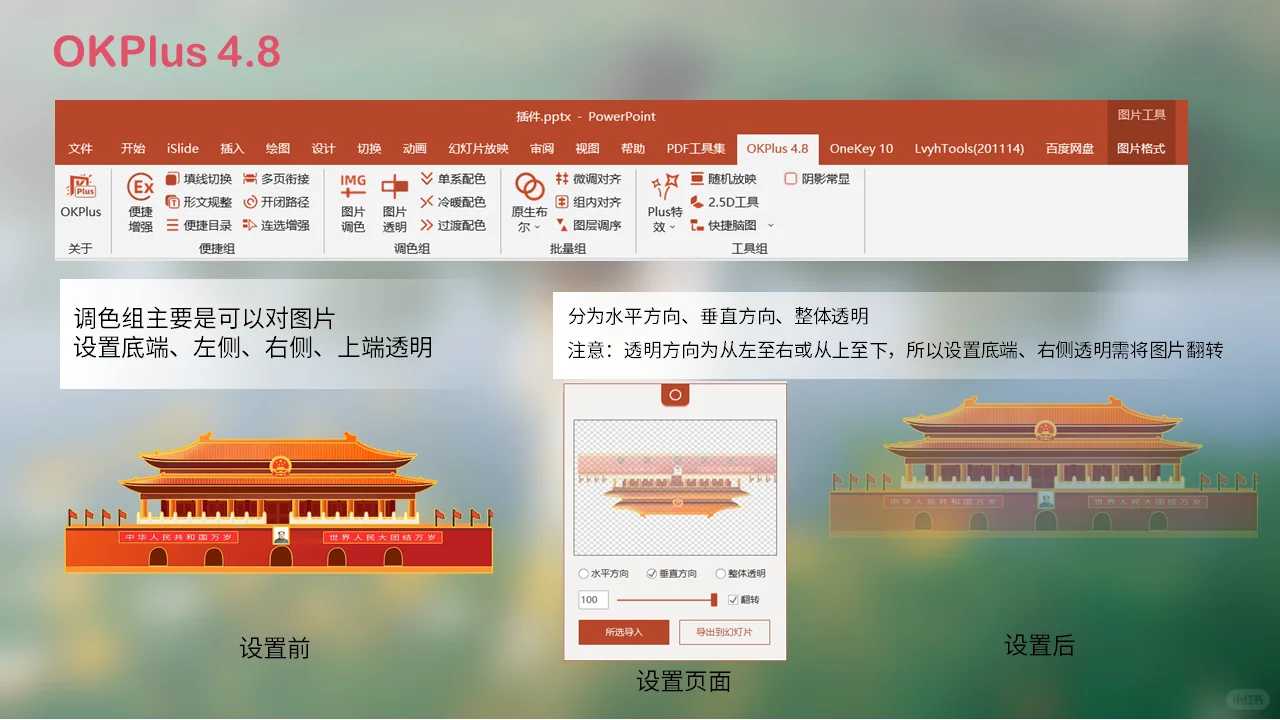Click the 组内对齐 command
1280x720 pixels.
point(588,202)
